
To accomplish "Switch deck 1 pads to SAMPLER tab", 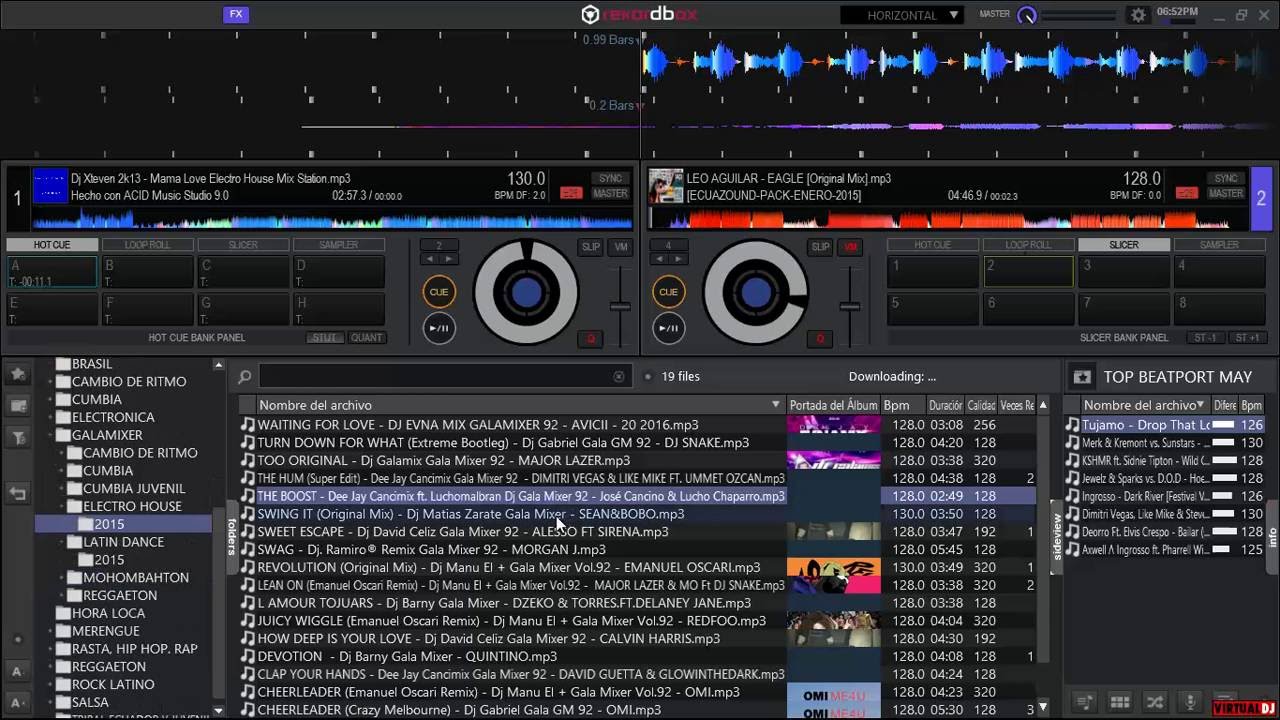I will click(x=338, y=245).
